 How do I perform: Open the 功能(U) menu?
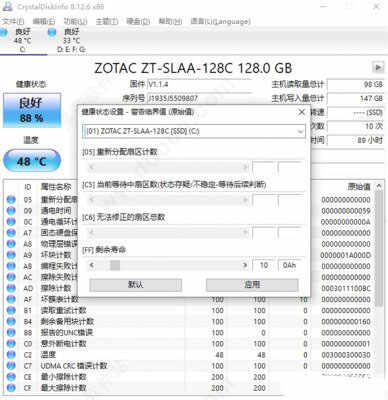click(75, 21)
